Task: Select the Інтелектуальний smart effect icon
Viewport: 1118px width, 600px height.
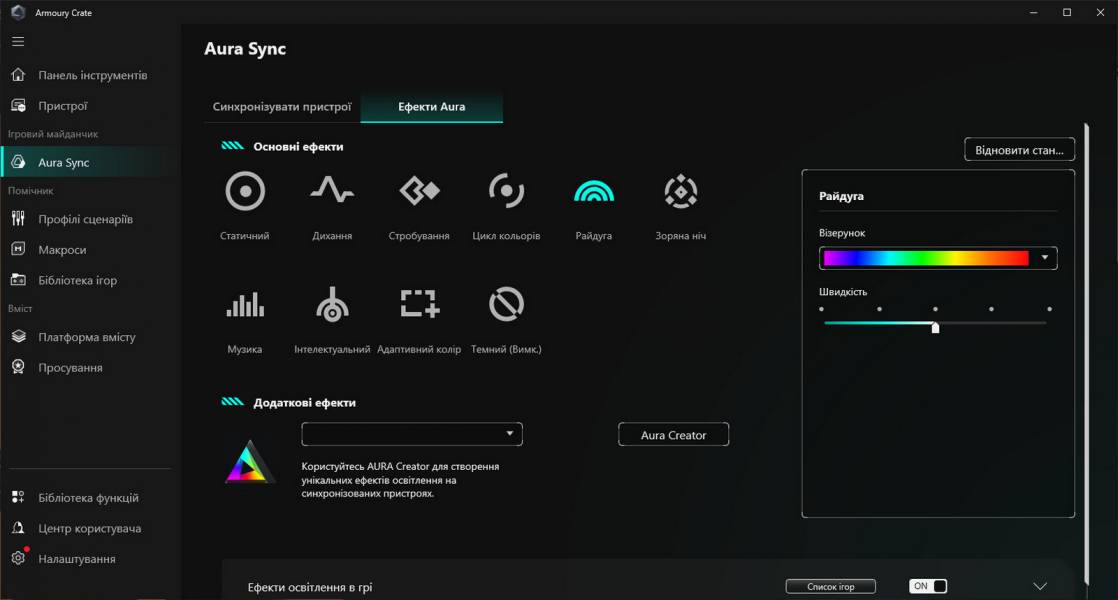Action: [332, 305]
